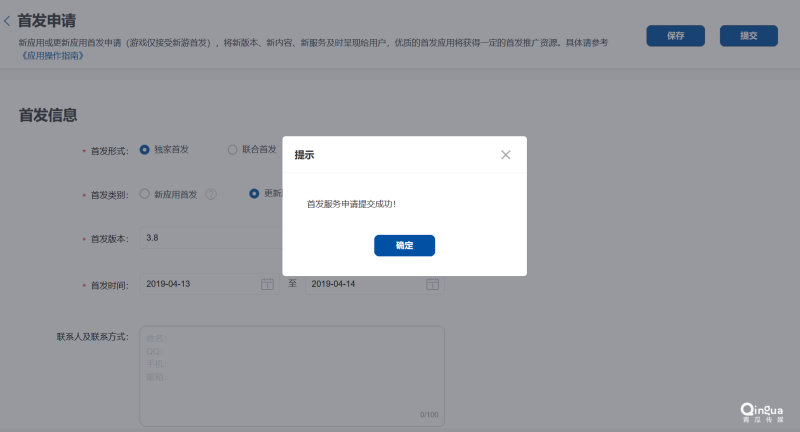Open the 《应用操作指南》 link
Image resolution: width=800 pixels, height=432 pixels.
click(x=52, y=56)
